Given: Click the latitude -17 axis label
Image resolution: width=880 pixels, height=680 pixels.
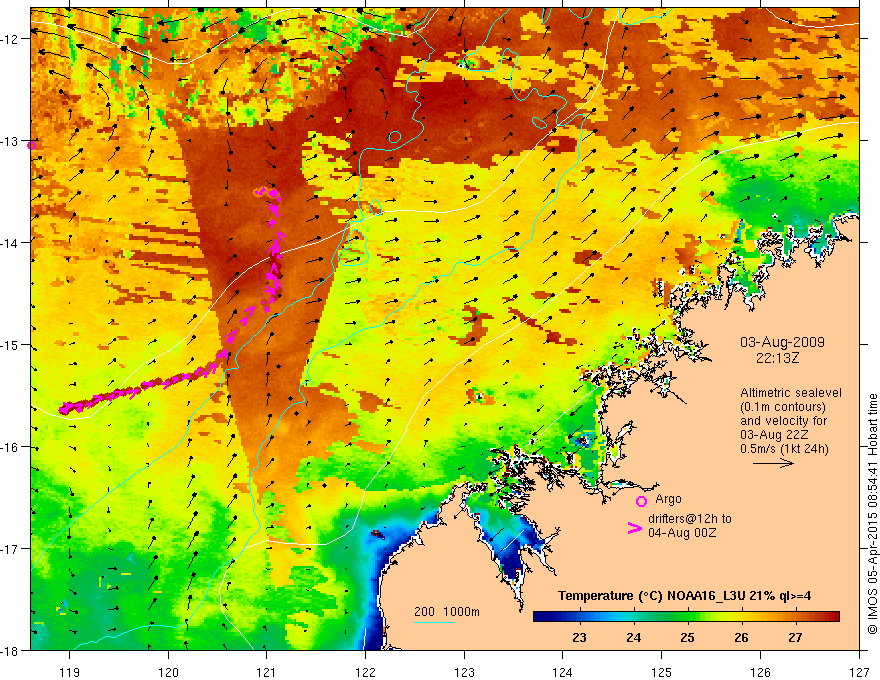Looking at the screenshot, I should (x=11, y=549).
